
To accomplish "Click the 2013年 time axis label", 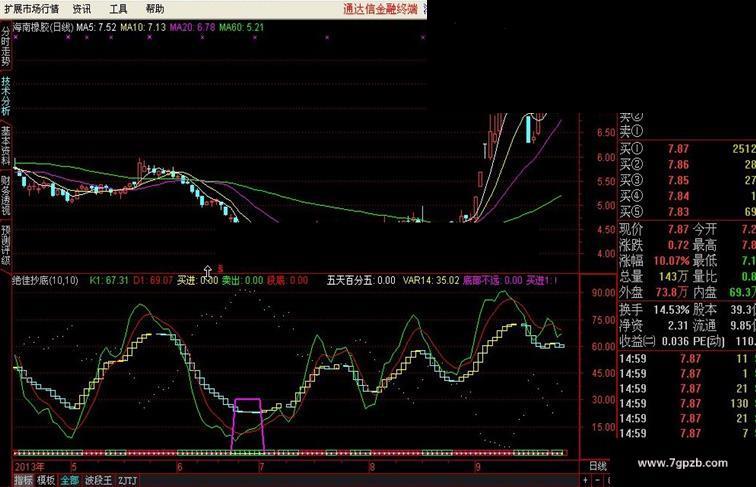I will click(x=29, y=467).
